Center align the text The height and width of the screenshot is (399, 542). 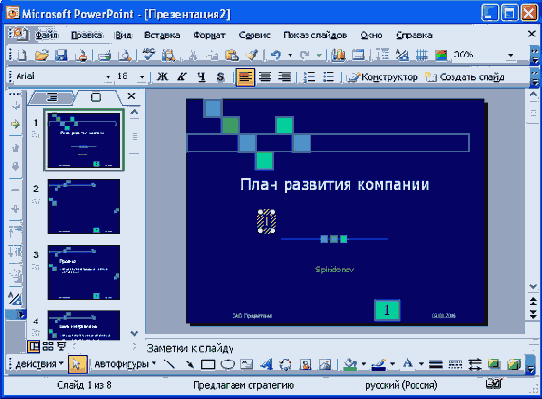[265, 76]
